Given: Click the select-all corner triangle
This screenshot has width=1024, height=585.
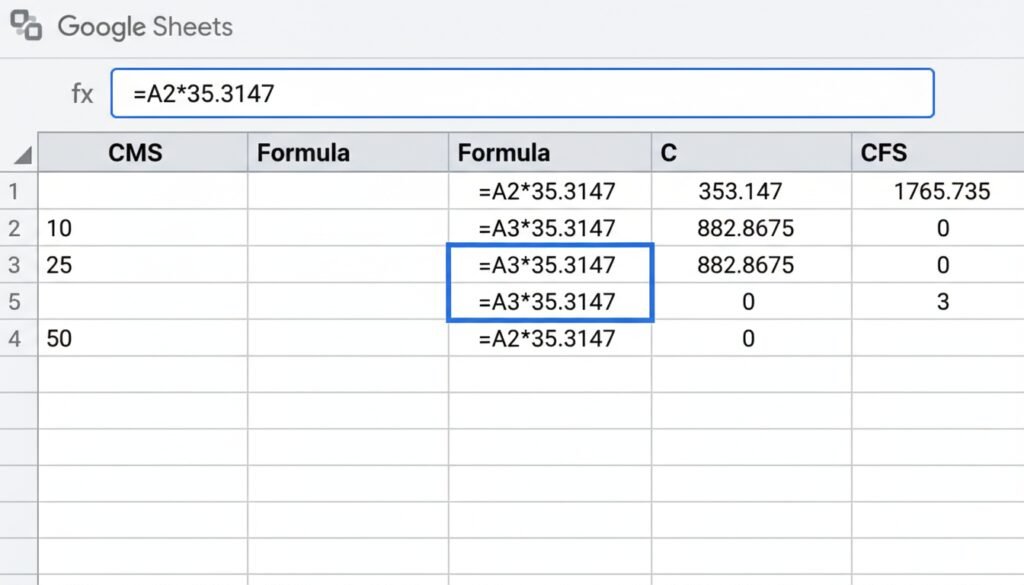Looking at the screenshot, I should click(x=23, y=155).
